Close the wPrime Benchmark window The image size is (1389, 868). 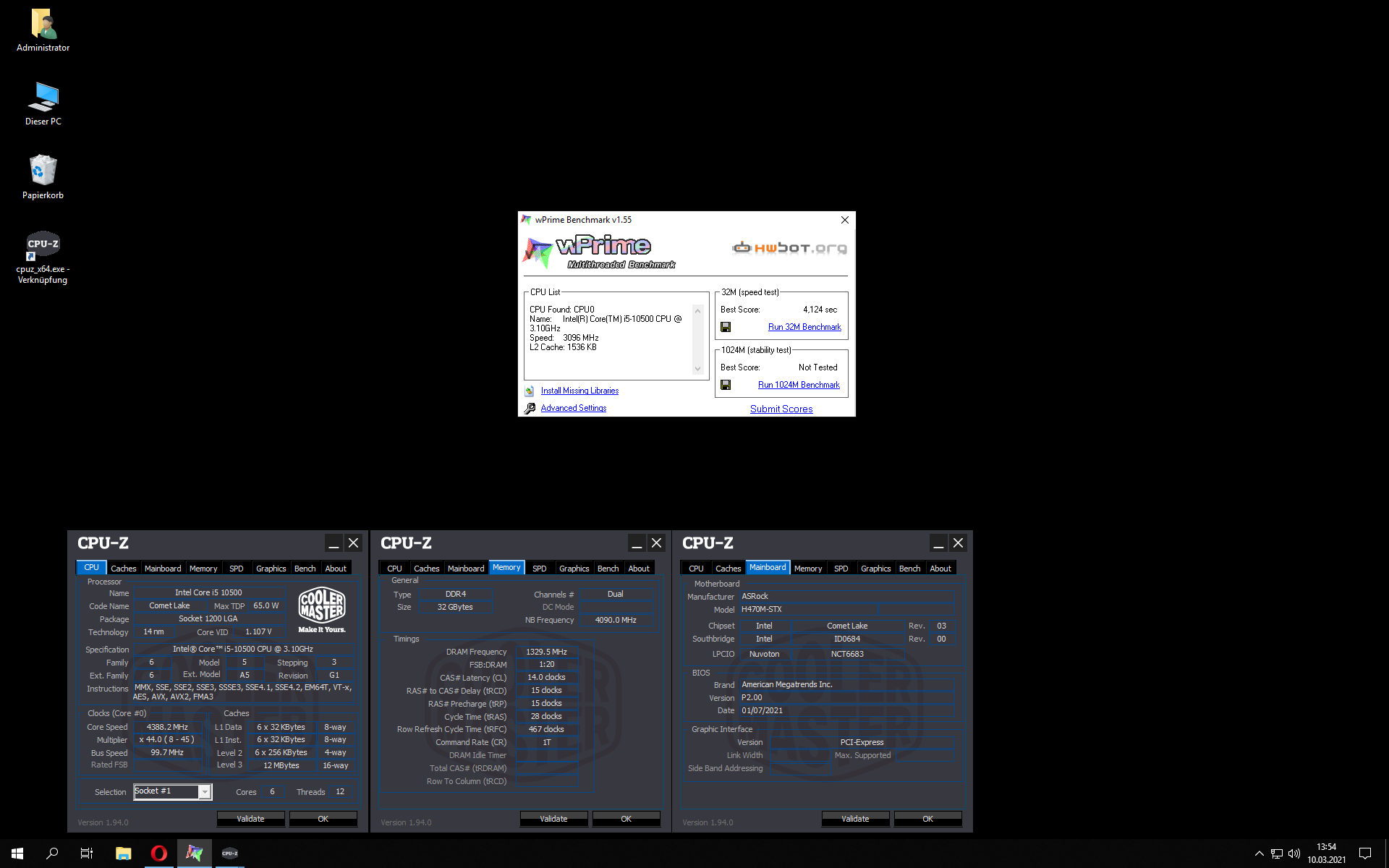(844, 220)
